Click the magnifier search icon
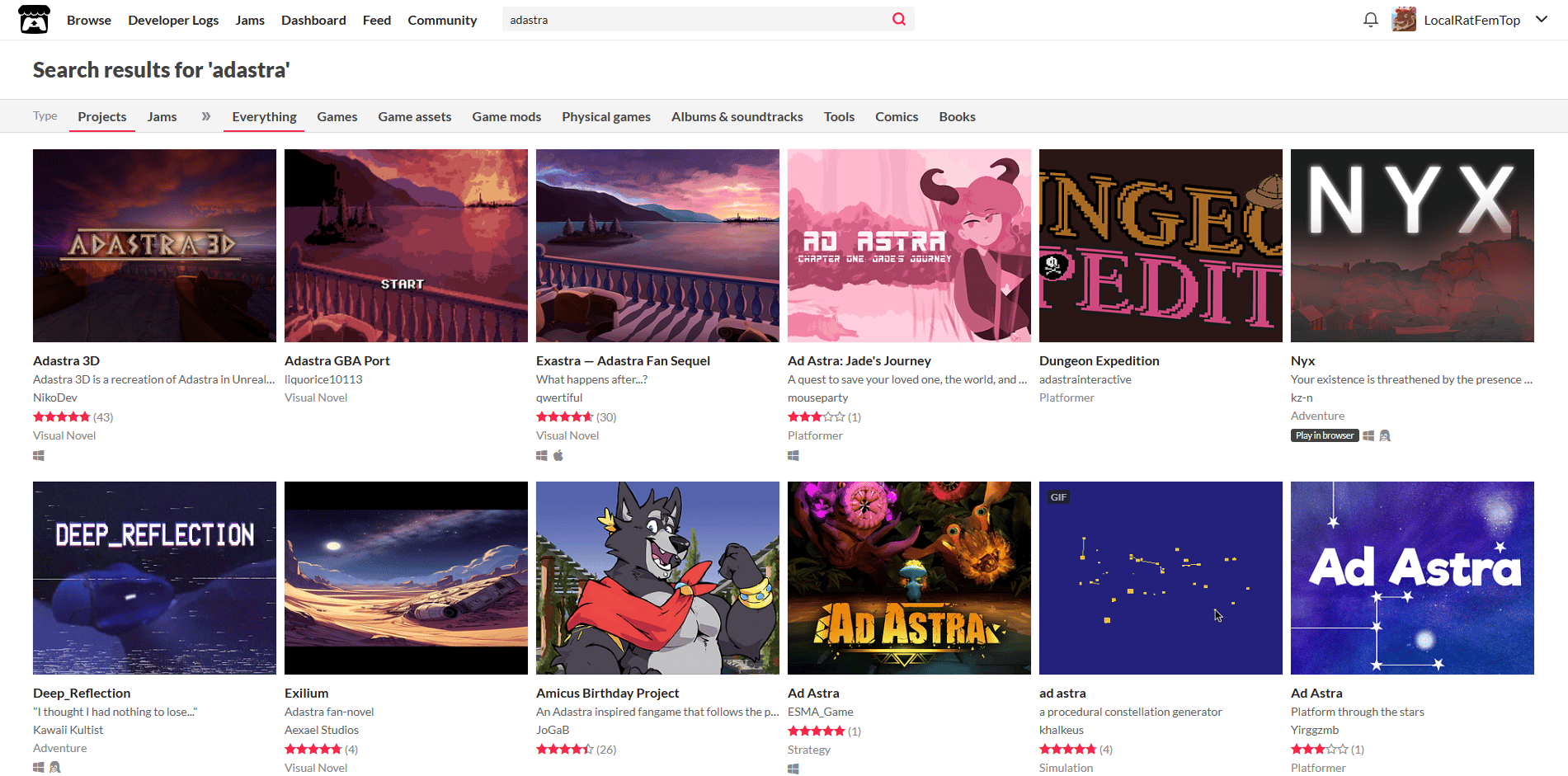The image size is (1568, 776). (899, 19)
